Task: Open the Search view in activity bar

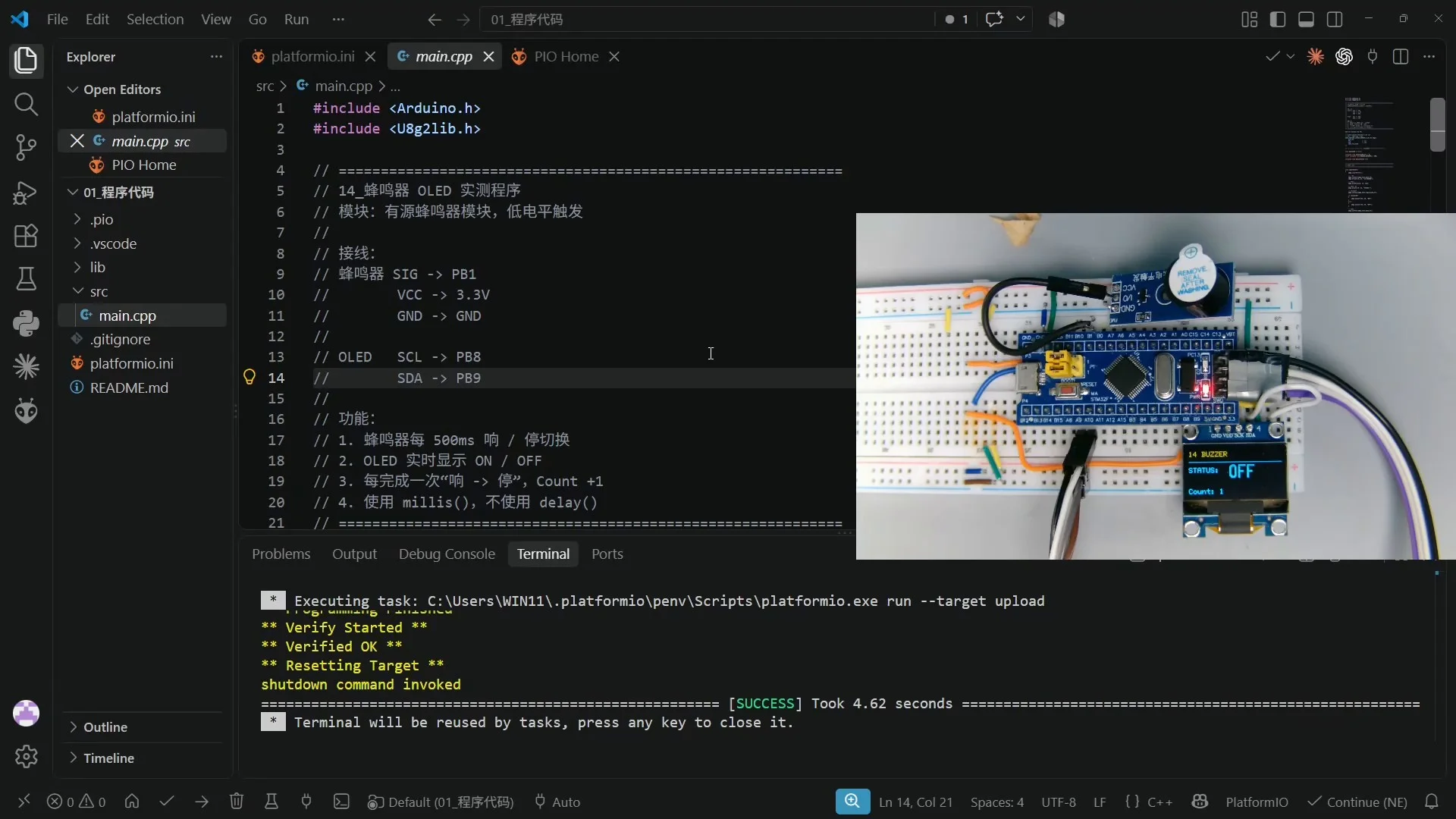Action: (26, 104)
